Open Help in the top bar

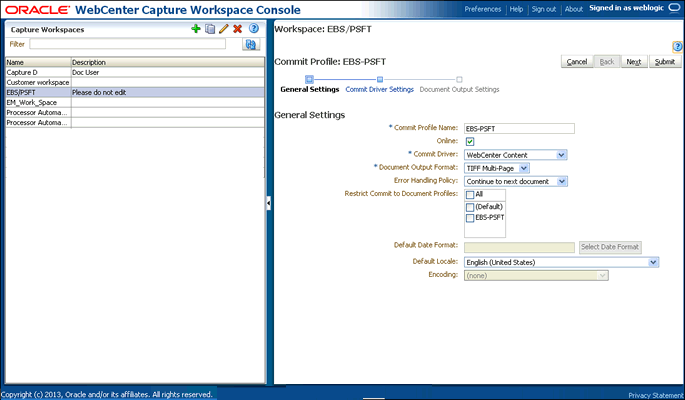[516, 9]
